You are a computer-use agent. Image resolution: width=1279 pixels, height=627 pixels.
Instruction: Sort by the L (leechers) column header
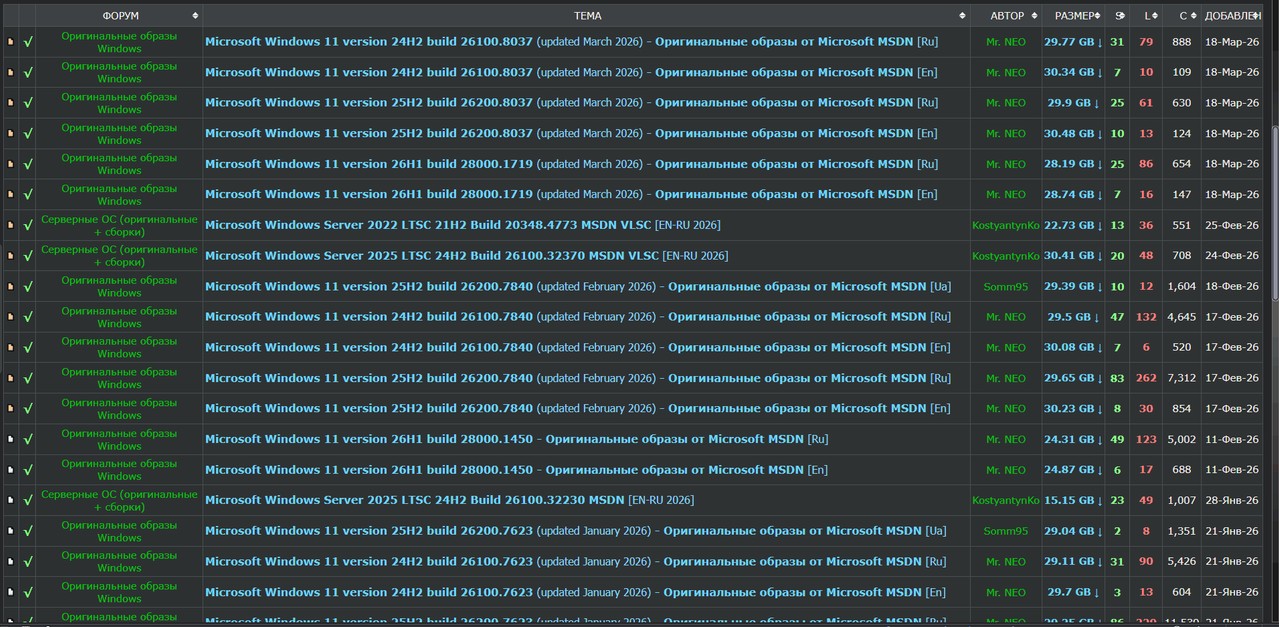[1147, 16]
